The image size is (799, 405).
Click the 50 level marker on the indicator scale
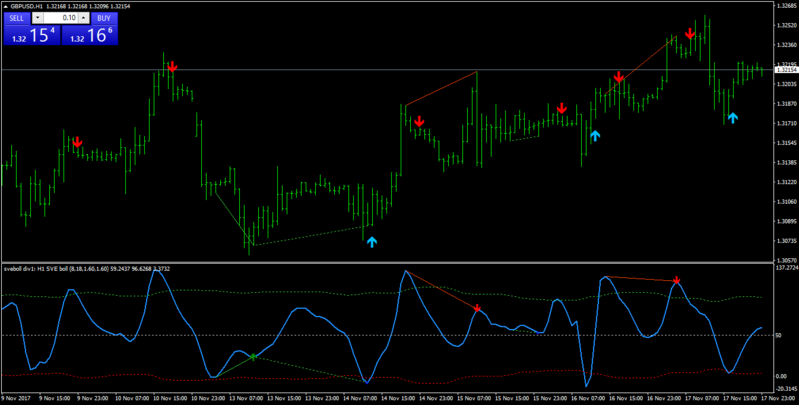coord(778,335)
